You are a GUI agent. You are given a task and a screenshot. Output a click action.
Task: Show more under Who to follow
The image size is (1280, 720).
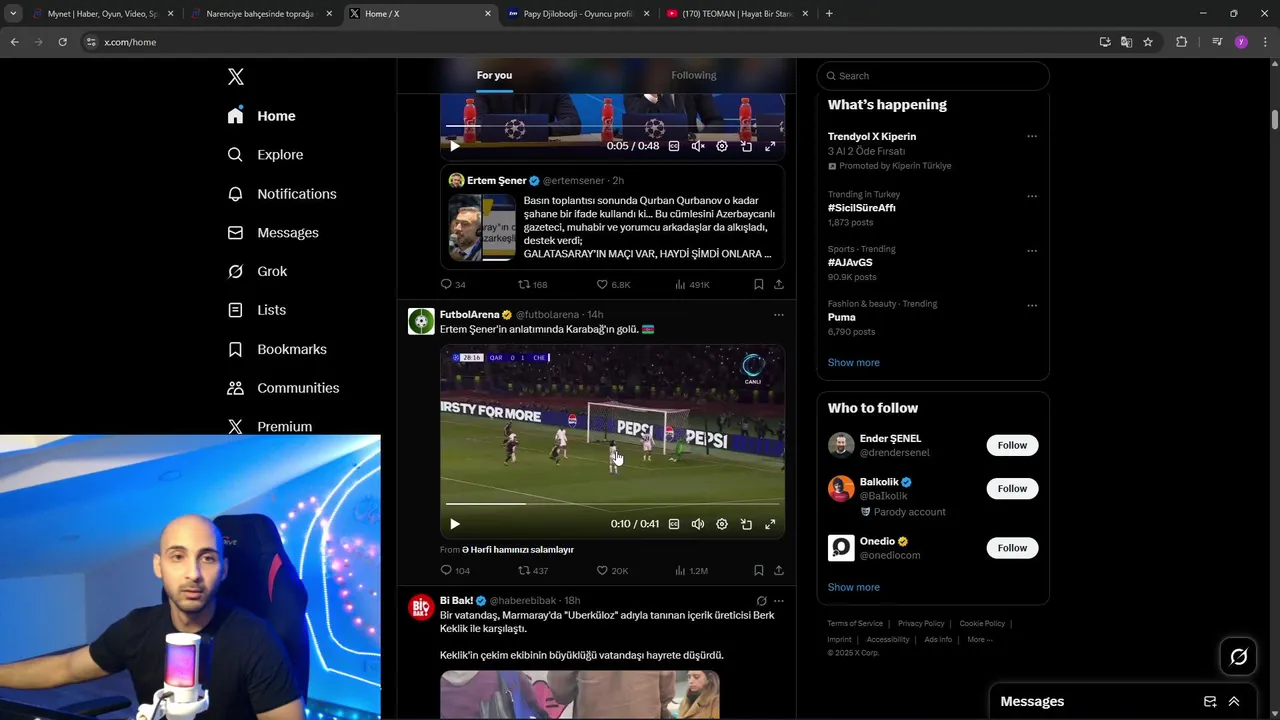854,587
